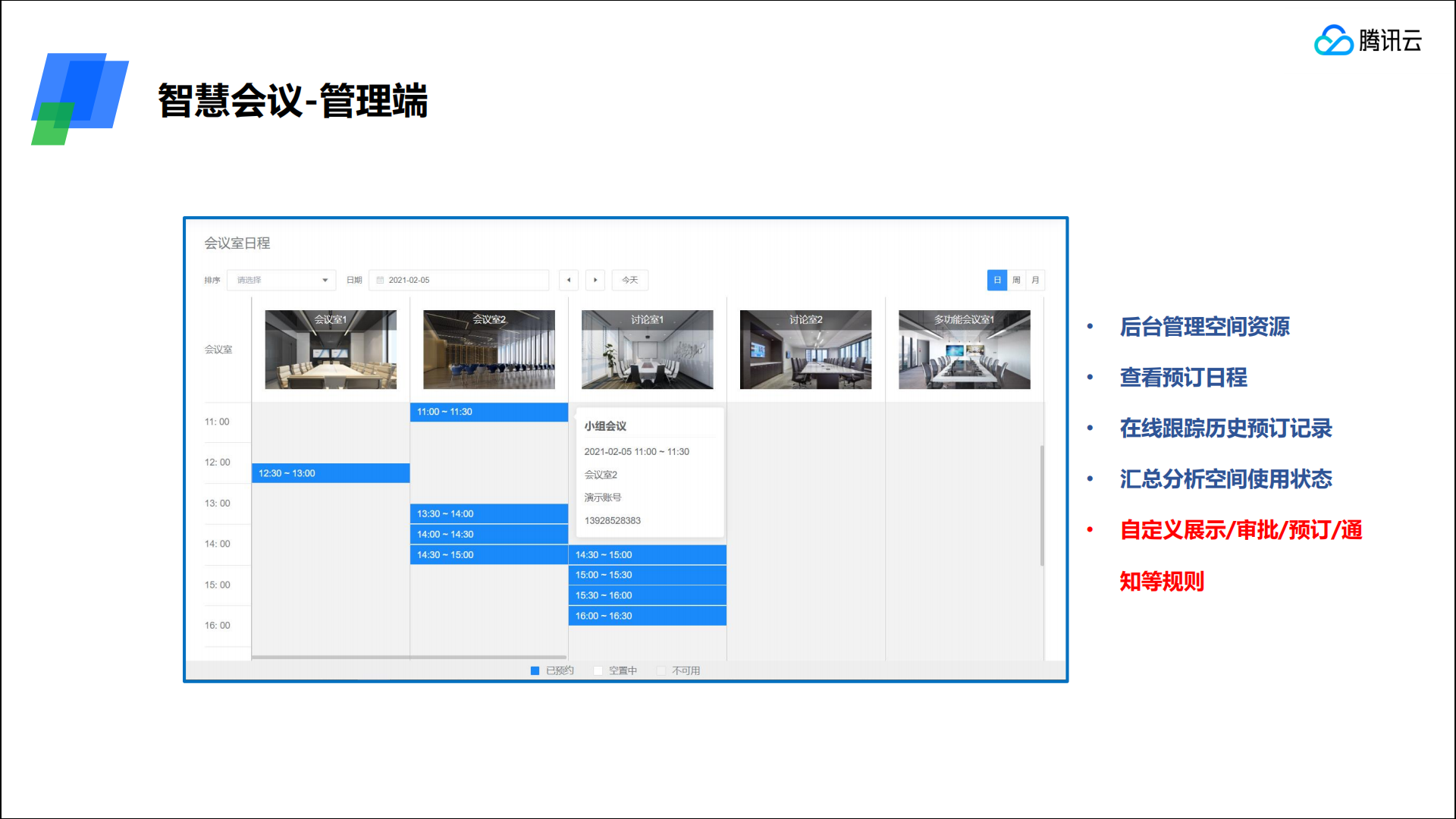Switch to month view tab 月
This screenshot has height=819, width=1456.
click(x=1035, y=280)
